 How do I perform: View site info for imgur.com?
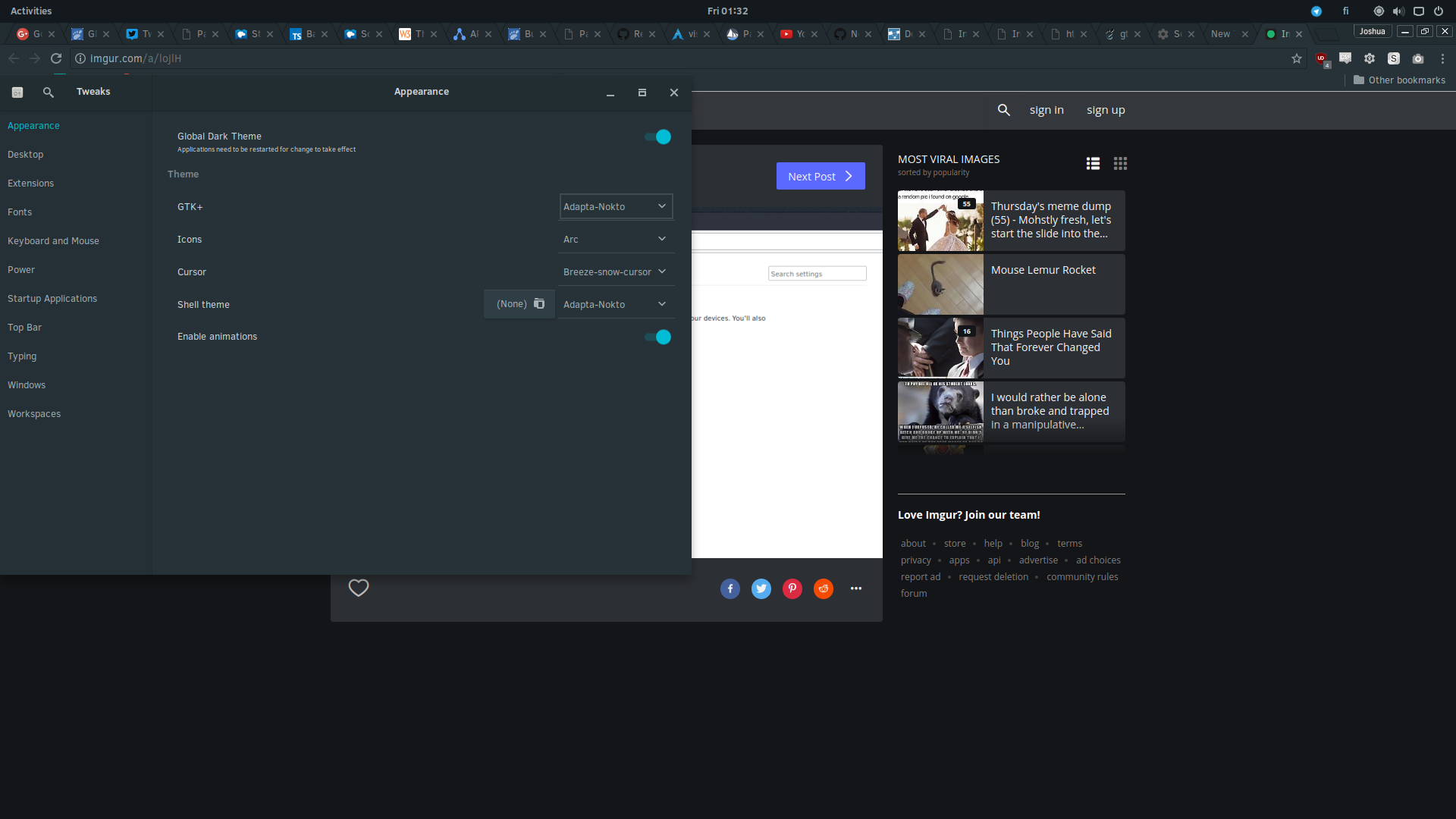click(x=80, y=58)
